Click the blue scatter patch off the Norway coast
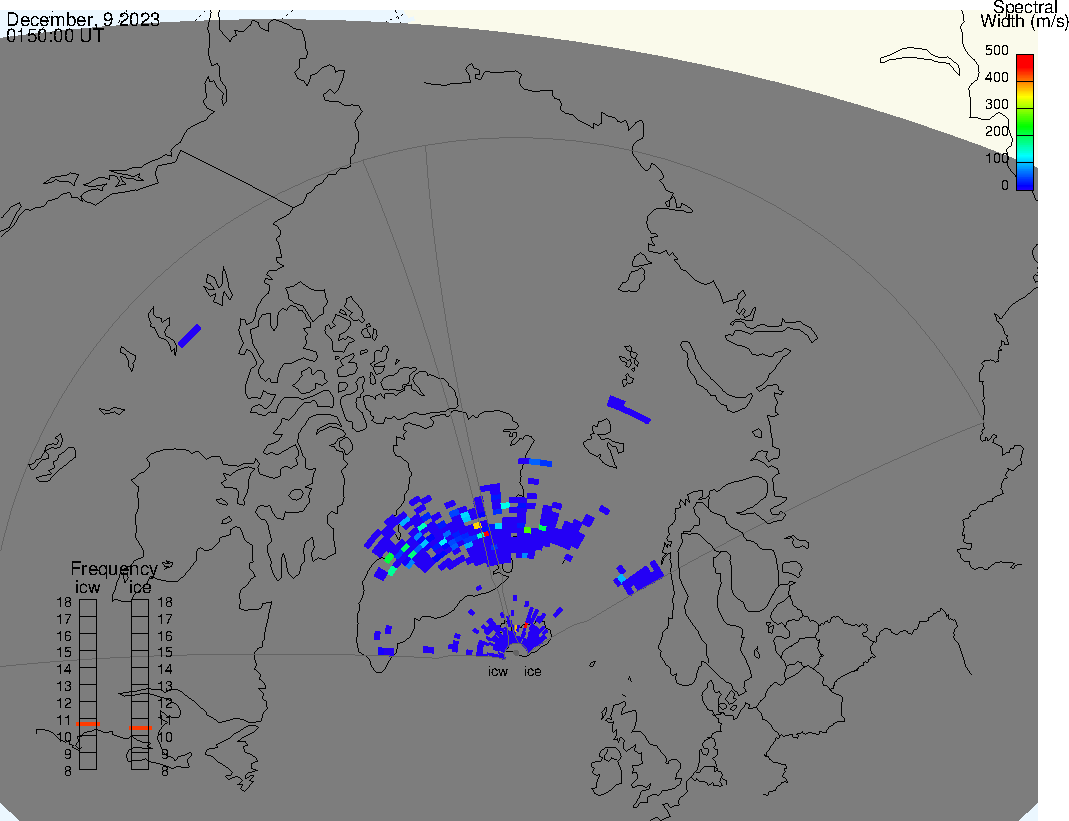This screenshot has width=1069, height=821. coord(639,578)
